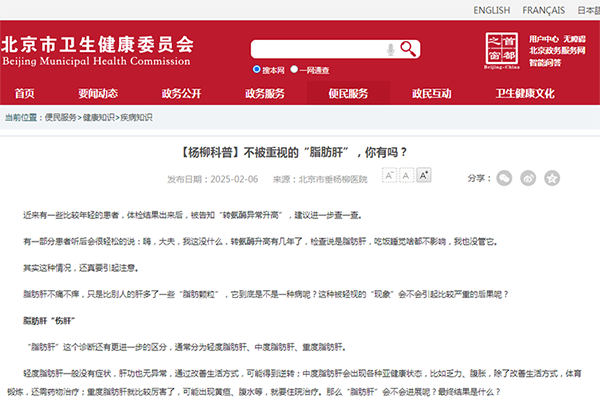The width and height of the screenshot is (600, 400).
Task: Click 健康知识 in the breadcrumb
Action: tap(98, 117)
